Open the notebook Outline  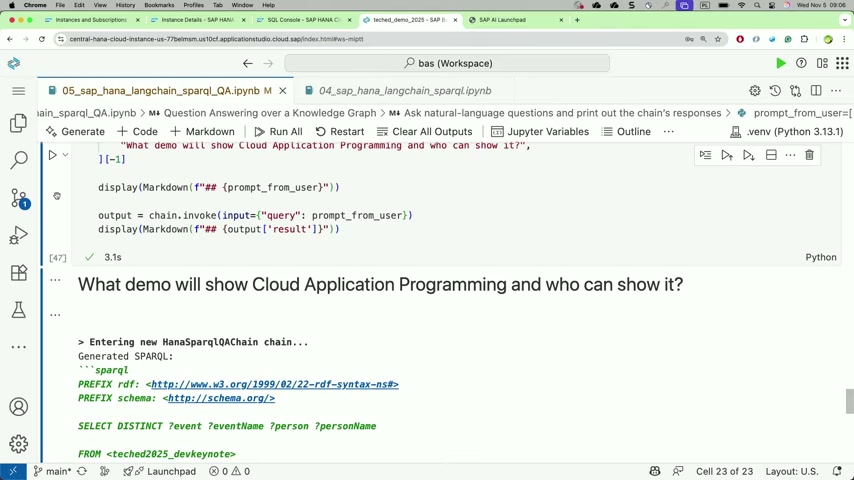[626, 131]
